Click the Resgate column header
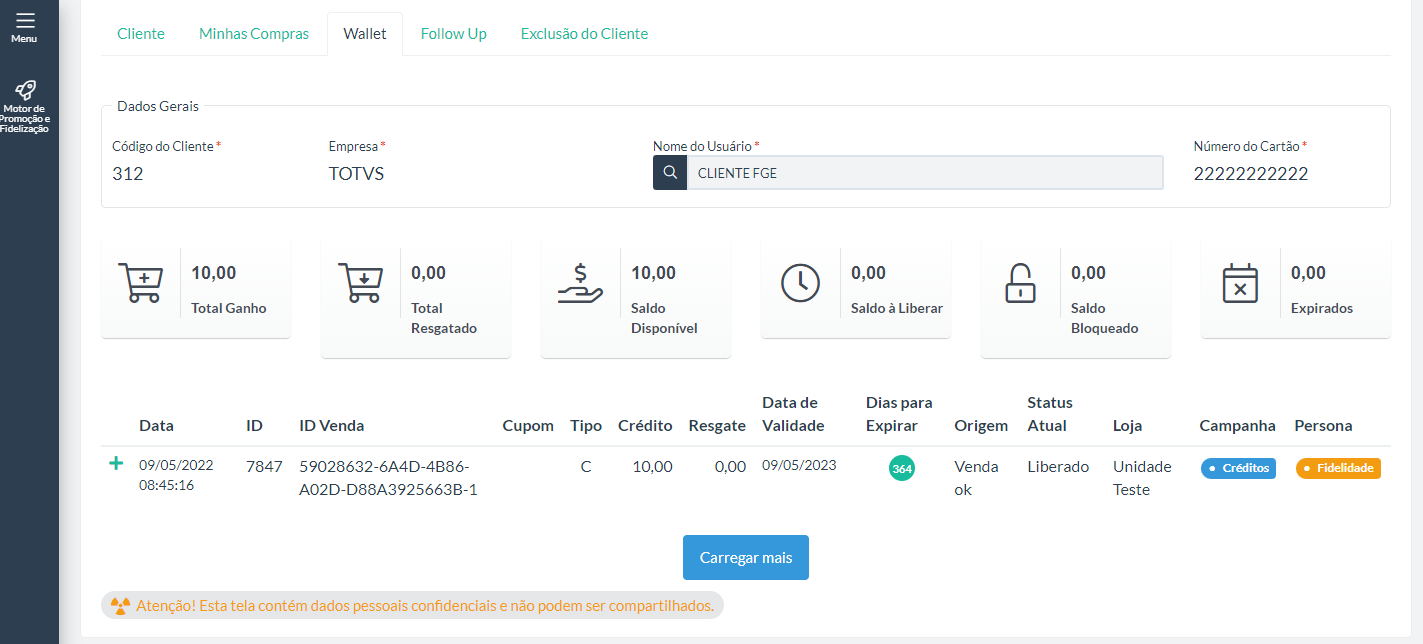This screenshot has width=1423, height=644. point(717,426)
